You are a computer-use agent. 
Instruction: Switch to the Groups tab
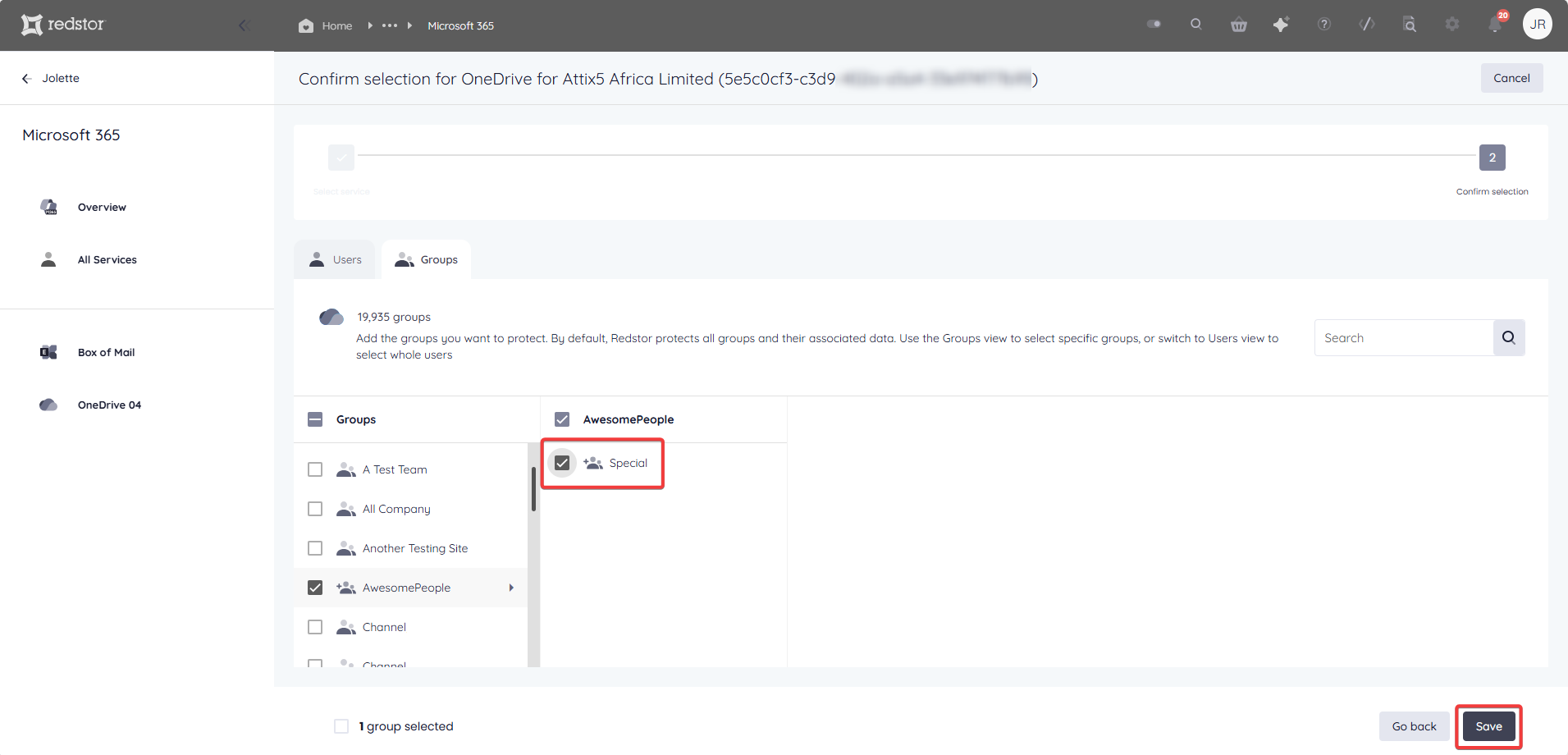pyautogui.click(x=426, y=259)
